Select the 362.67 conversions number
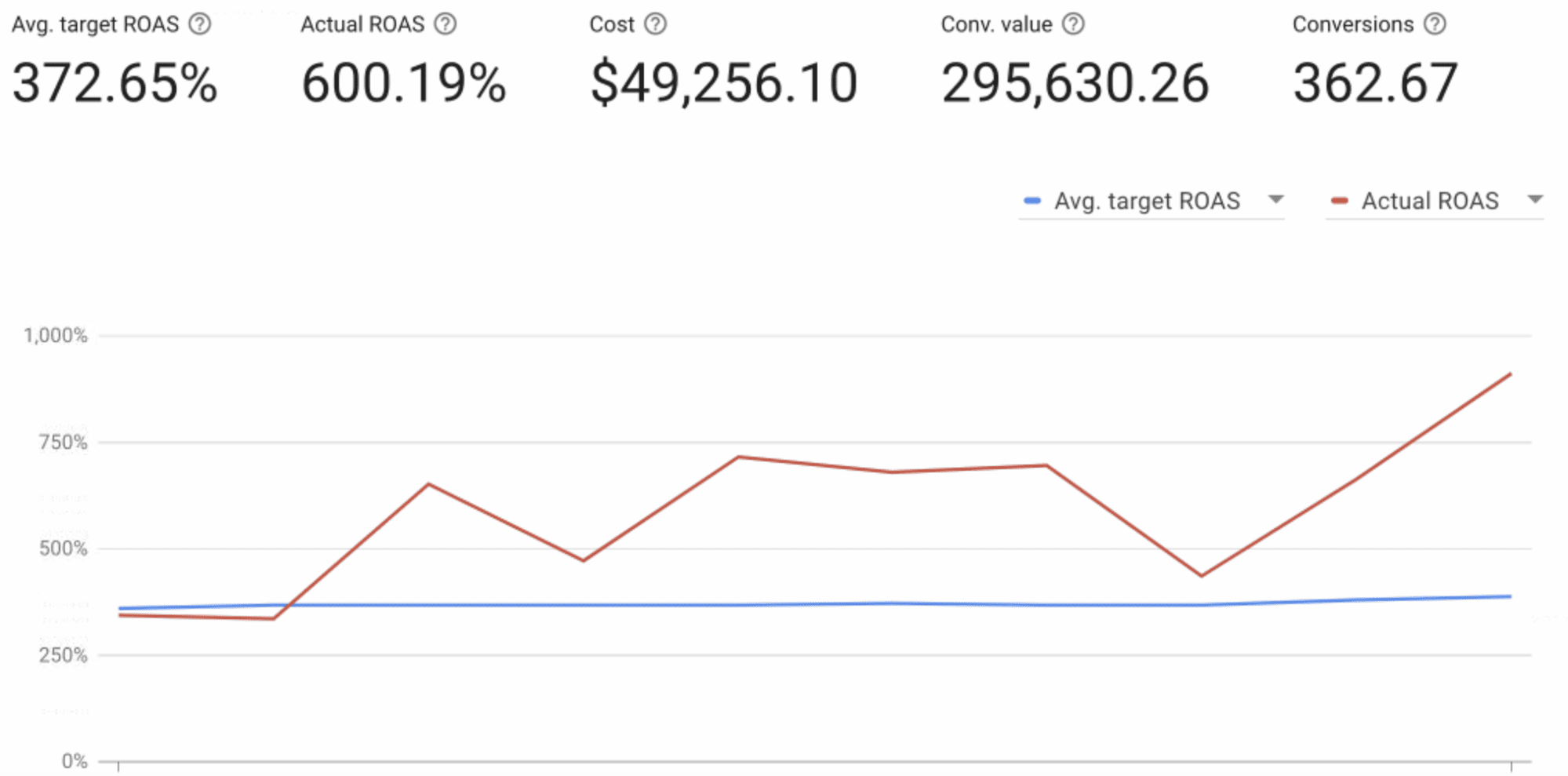1568x776 pixels. point(1375,83)
